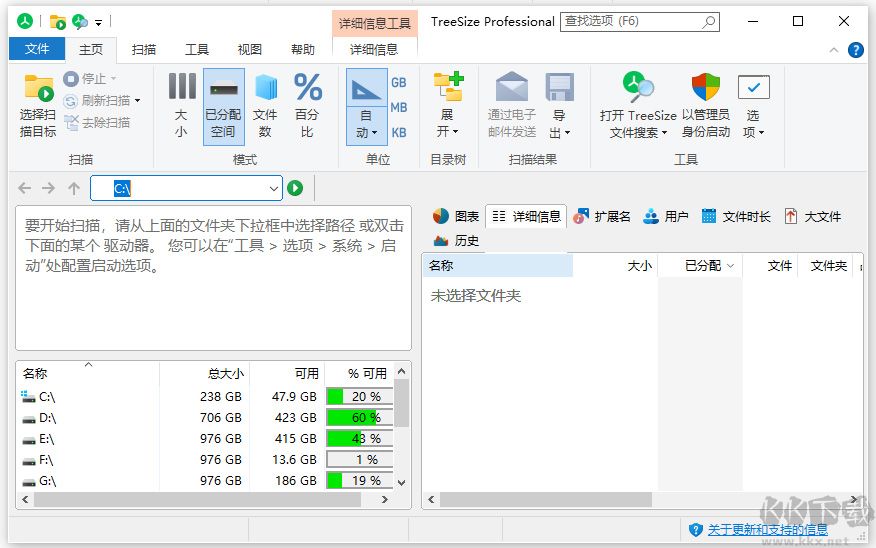The height and width of the screenshot is (548, 876).
Task: Select drive G:\ in drive list
Action: (47, 481)
